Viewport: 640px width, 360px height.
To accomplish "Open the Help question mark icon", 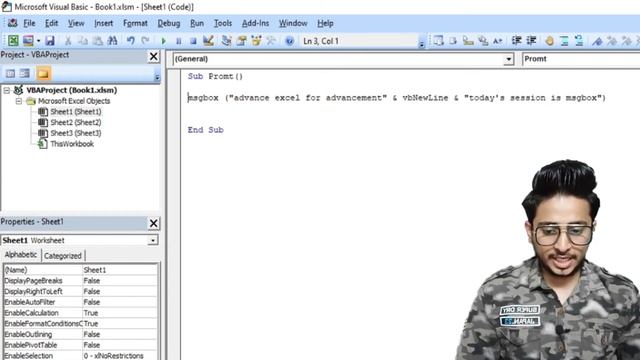I will pyautogui.click(x=289, y=41).
